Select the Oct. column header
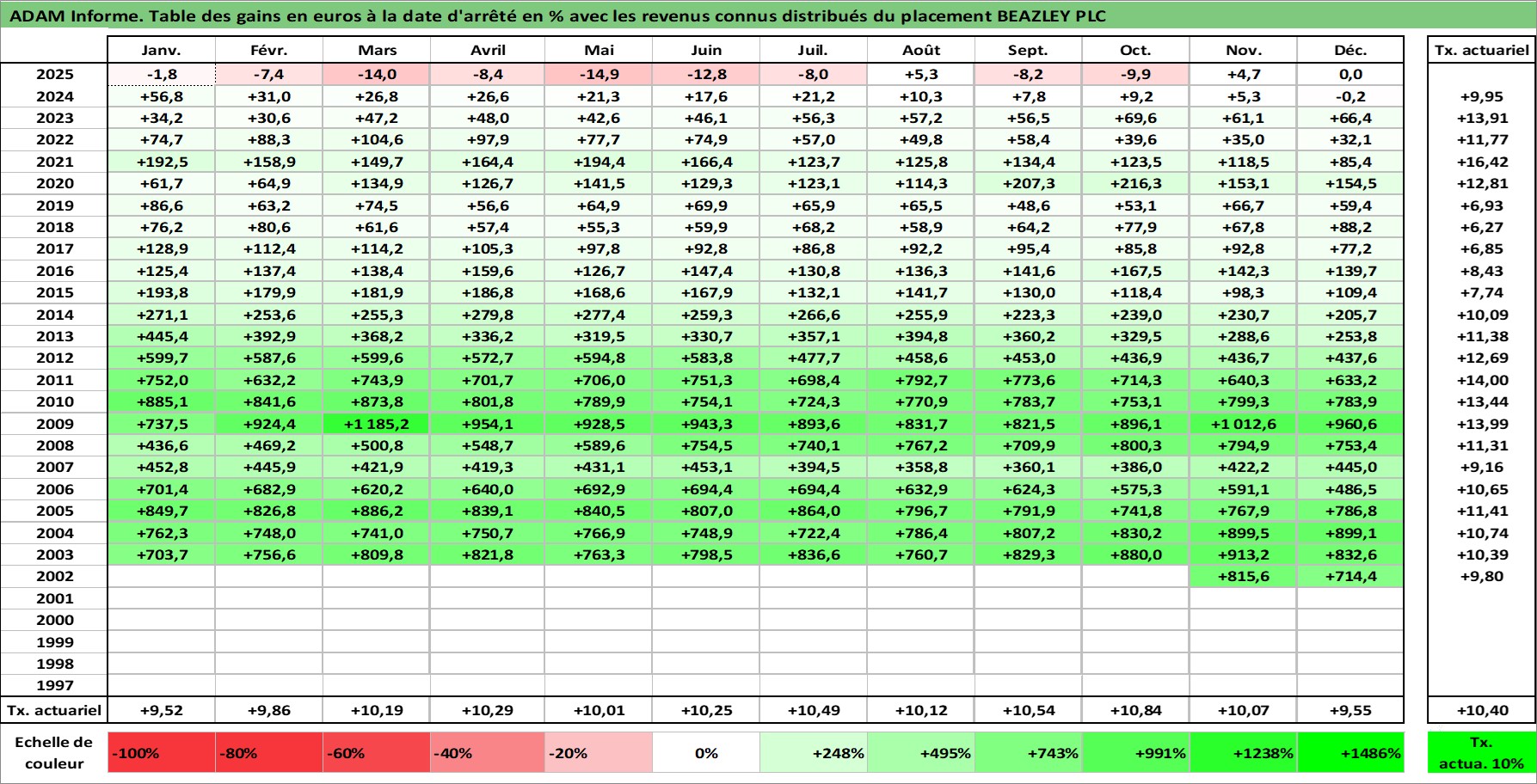This screenshot has height=784, width=1537. point(1135,51)
